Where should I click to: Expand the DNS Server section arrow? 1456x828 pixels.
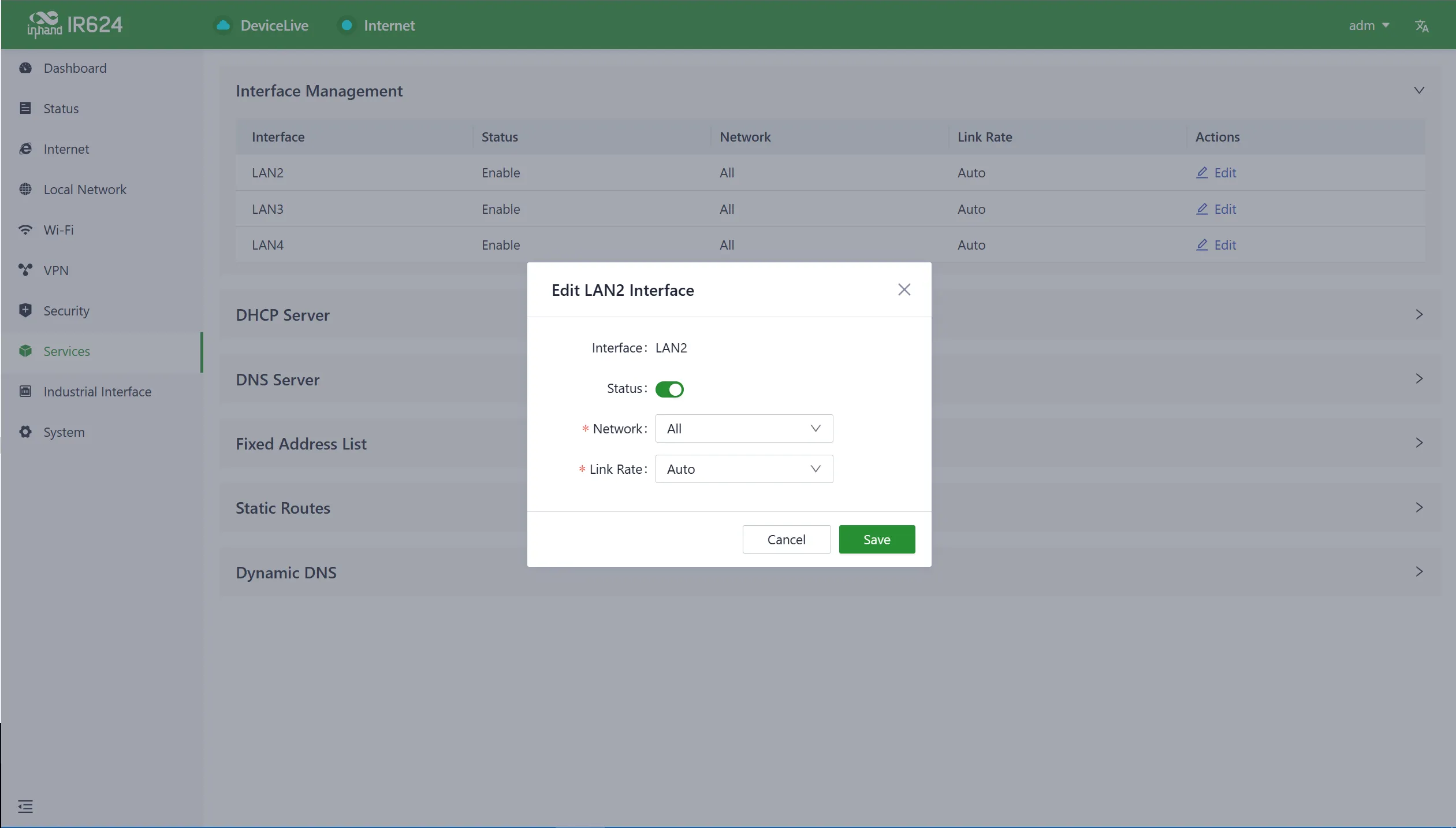point(1419,378)
